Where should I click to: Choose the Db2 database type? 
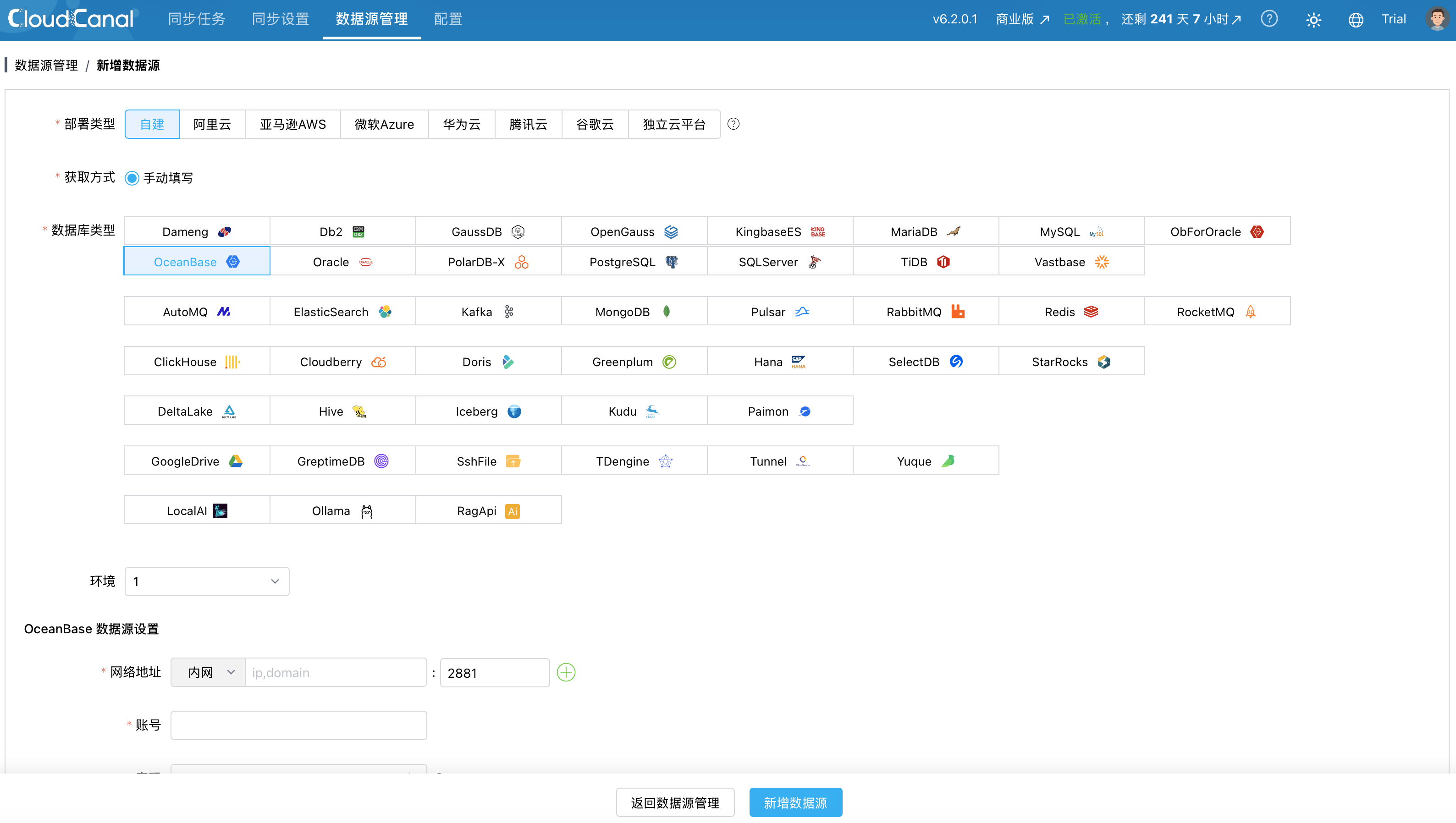(342, 231)
